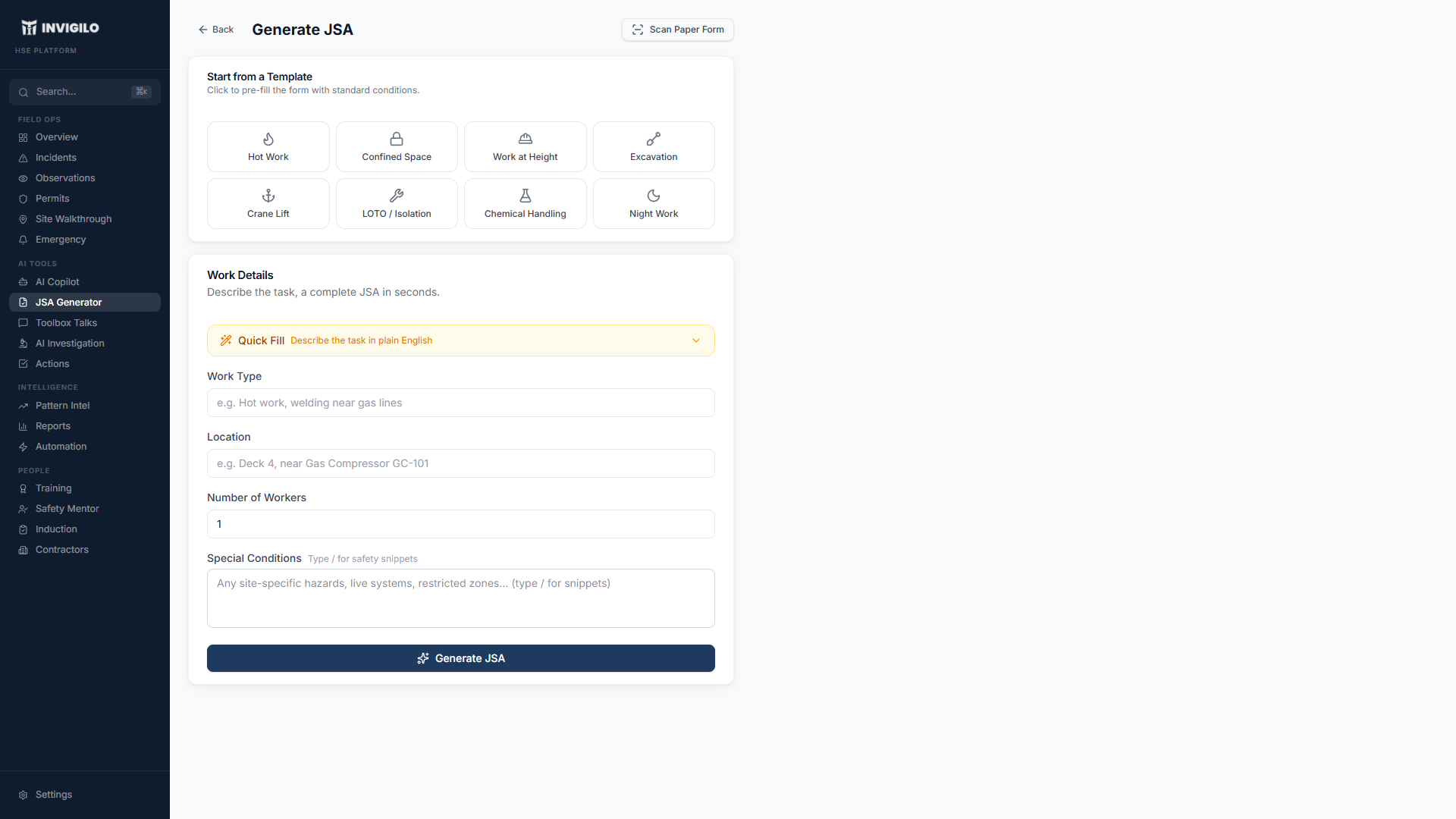
Task: Click the Incidents warning triangle icon
Action: (24, 158)
